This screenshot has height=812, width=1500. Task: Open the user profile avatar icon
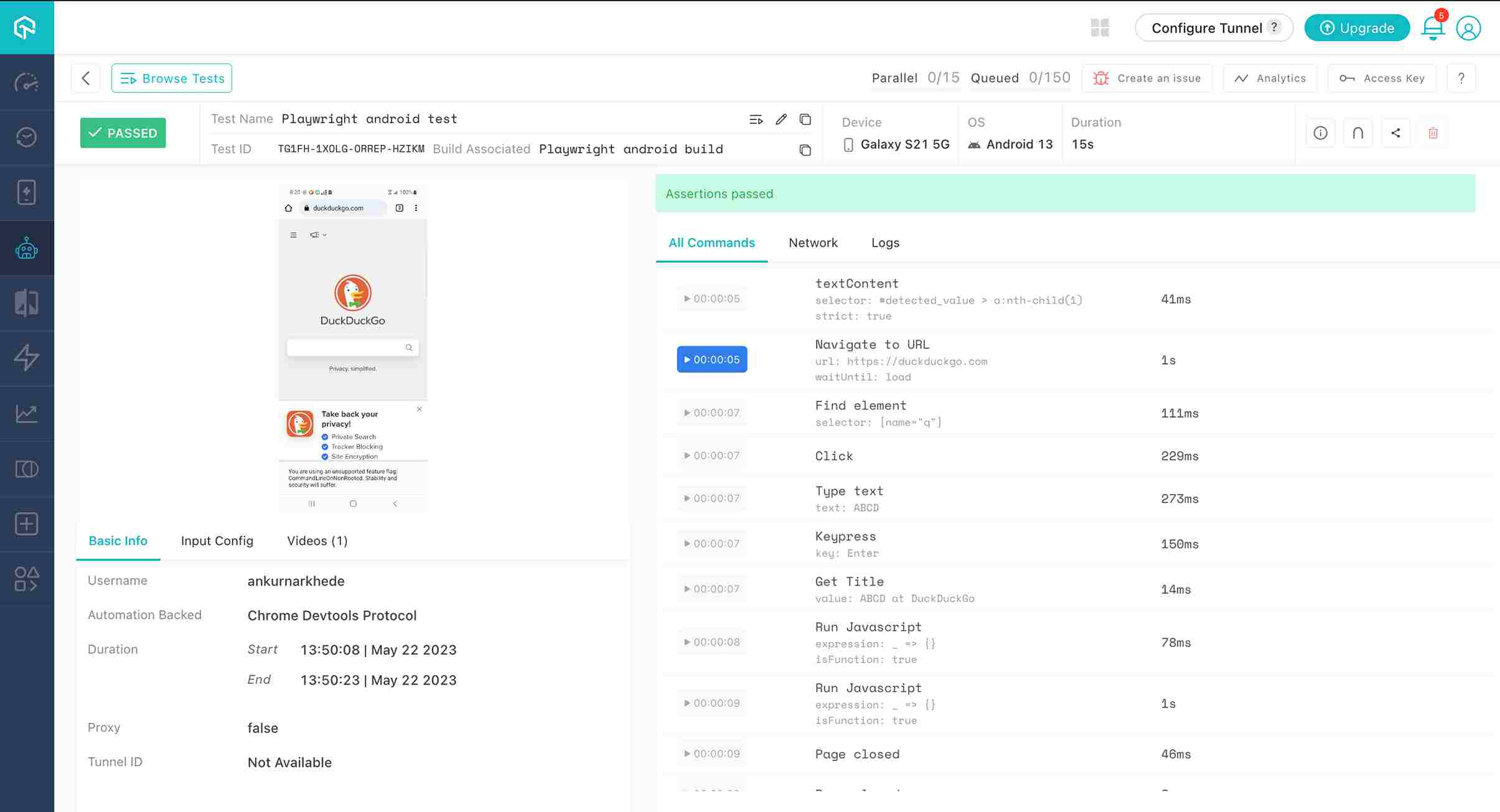1468,28
